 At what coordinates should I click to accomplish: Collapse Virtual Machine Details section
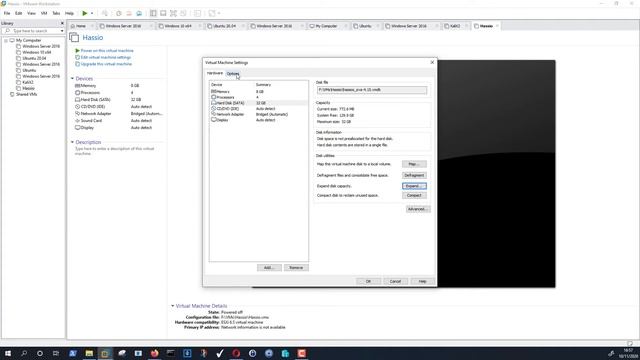[x=172, y=306]
